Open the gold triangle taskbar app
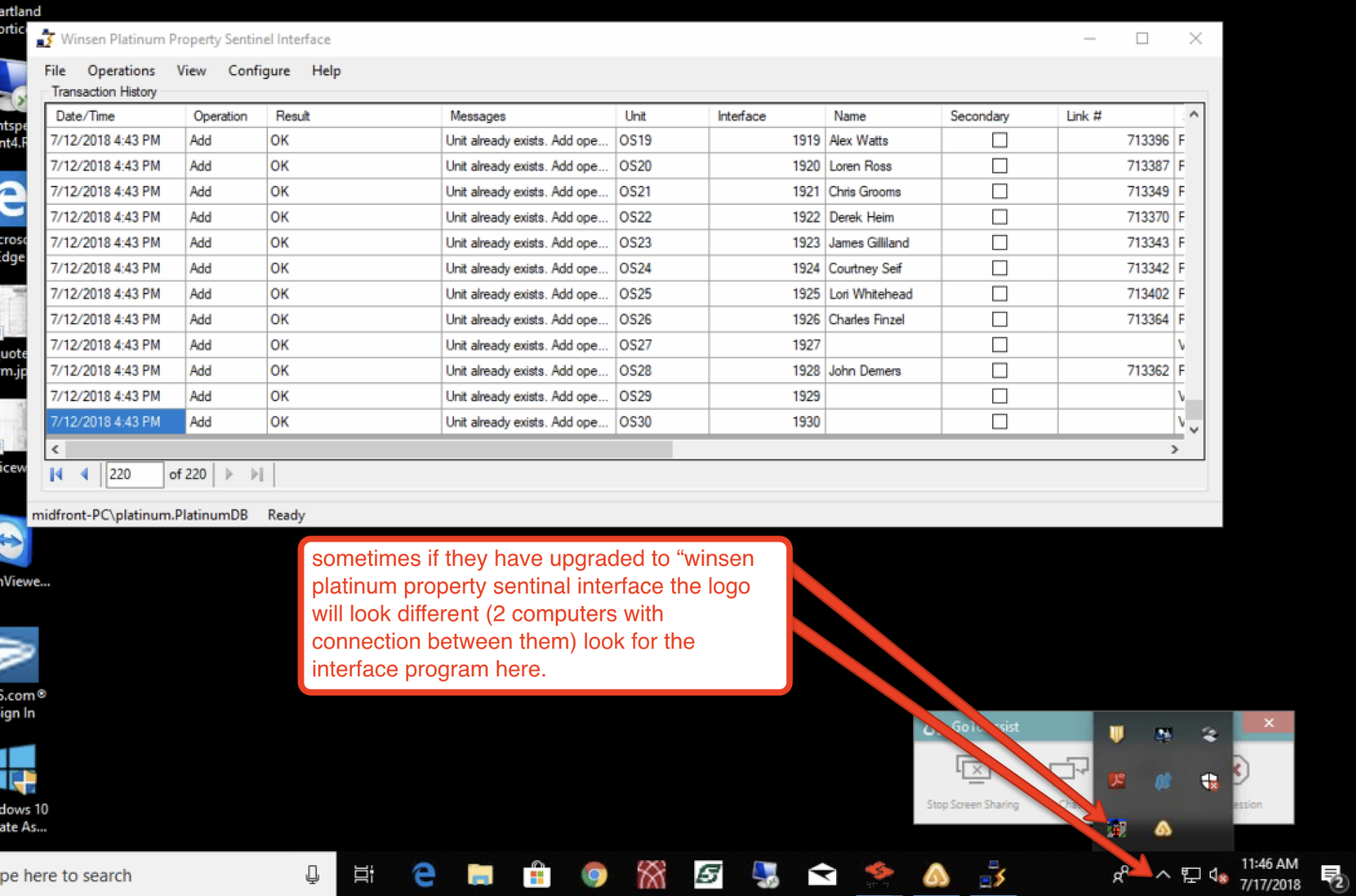 [x=936, y=874]
